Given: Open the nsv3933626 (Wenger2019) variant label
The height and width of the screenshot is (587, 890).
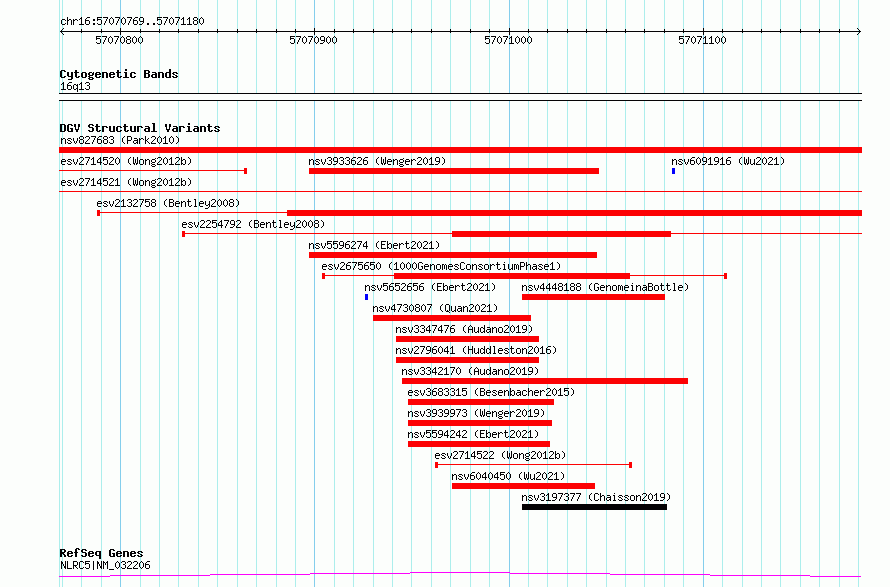Looking at the screenshot, I should pyautogui.click(x=377, y=161).
